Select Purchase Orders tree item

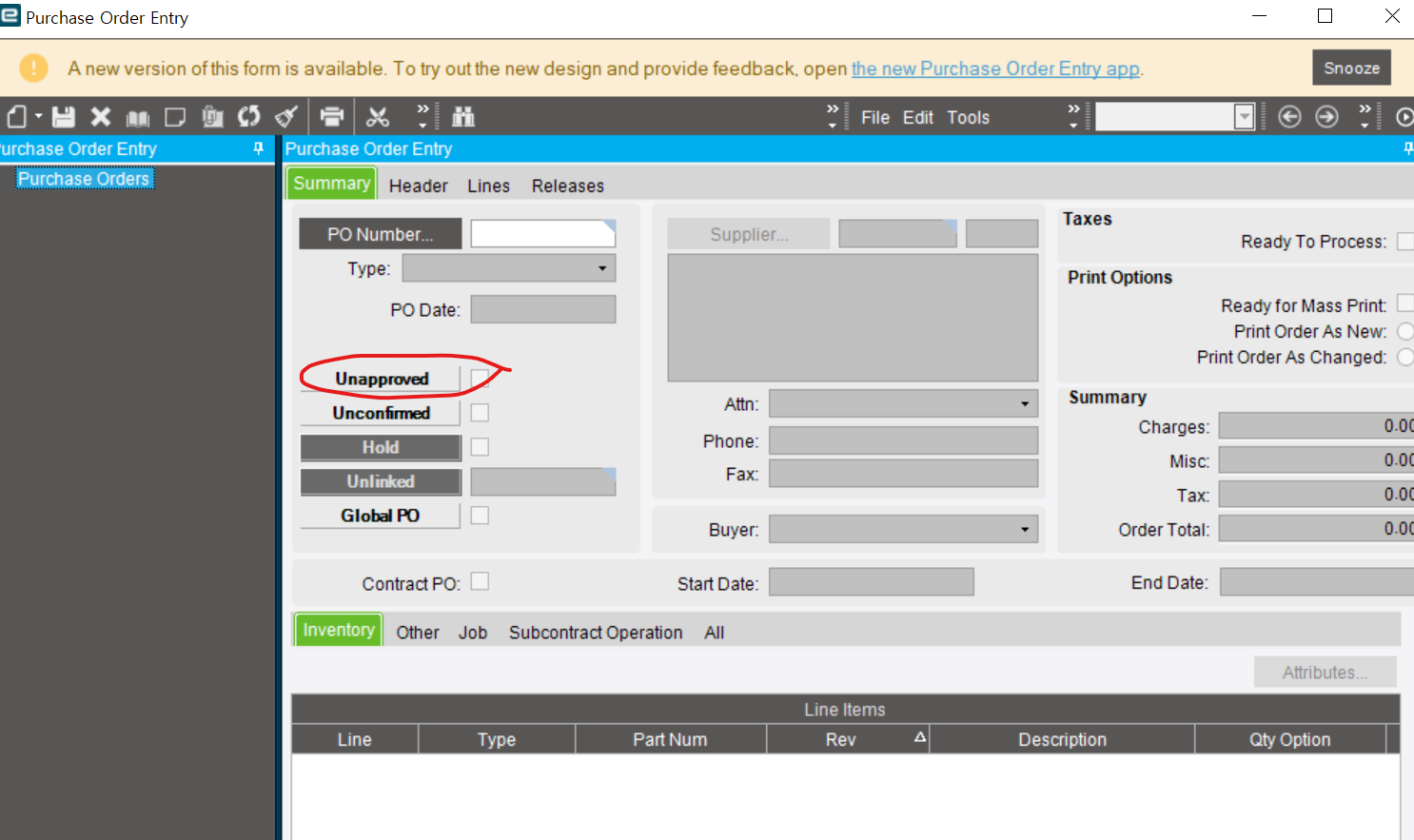point(84,179)
